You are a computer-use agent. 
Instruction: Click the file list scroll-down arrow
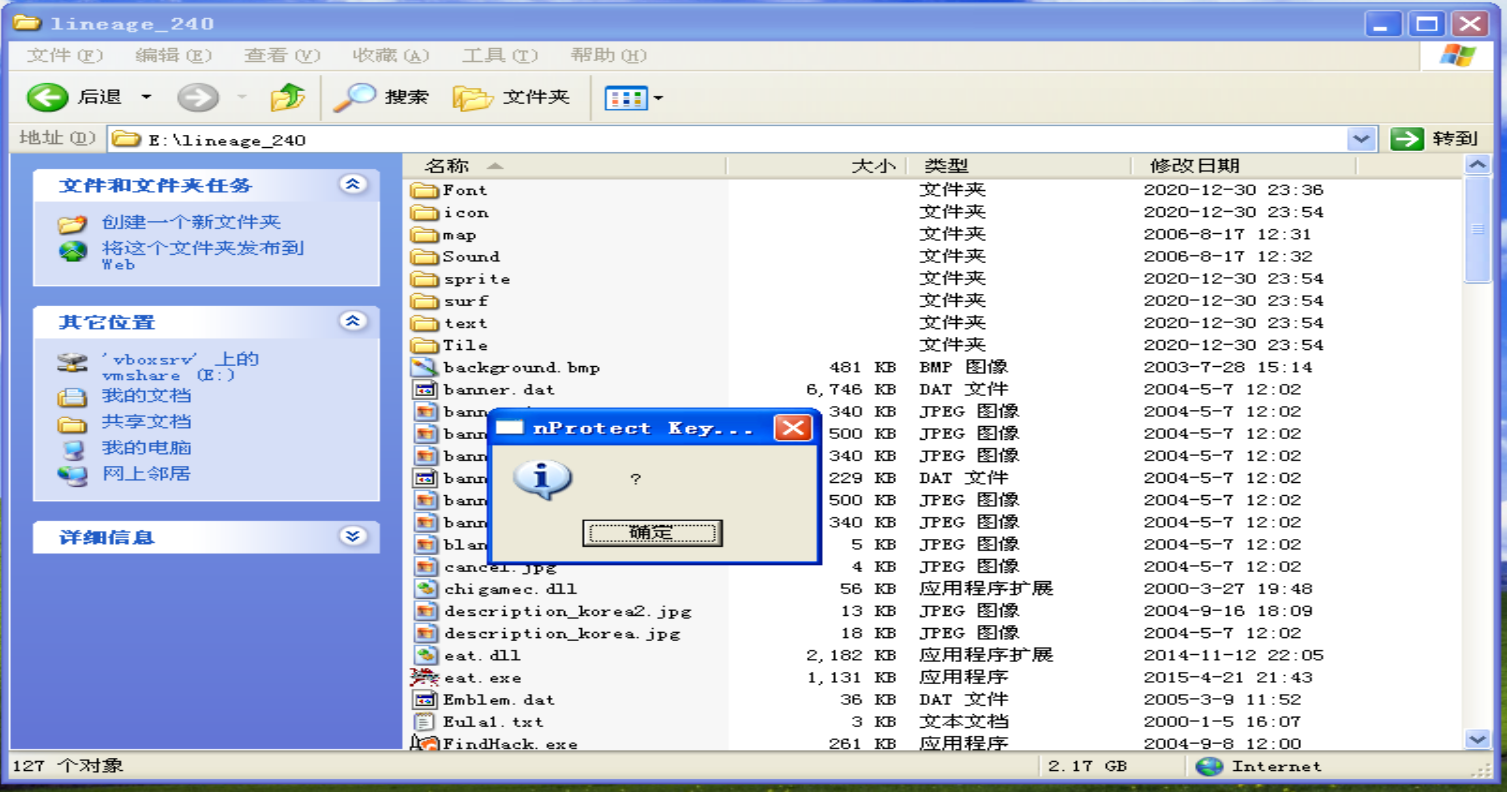tap(1477, 739)
